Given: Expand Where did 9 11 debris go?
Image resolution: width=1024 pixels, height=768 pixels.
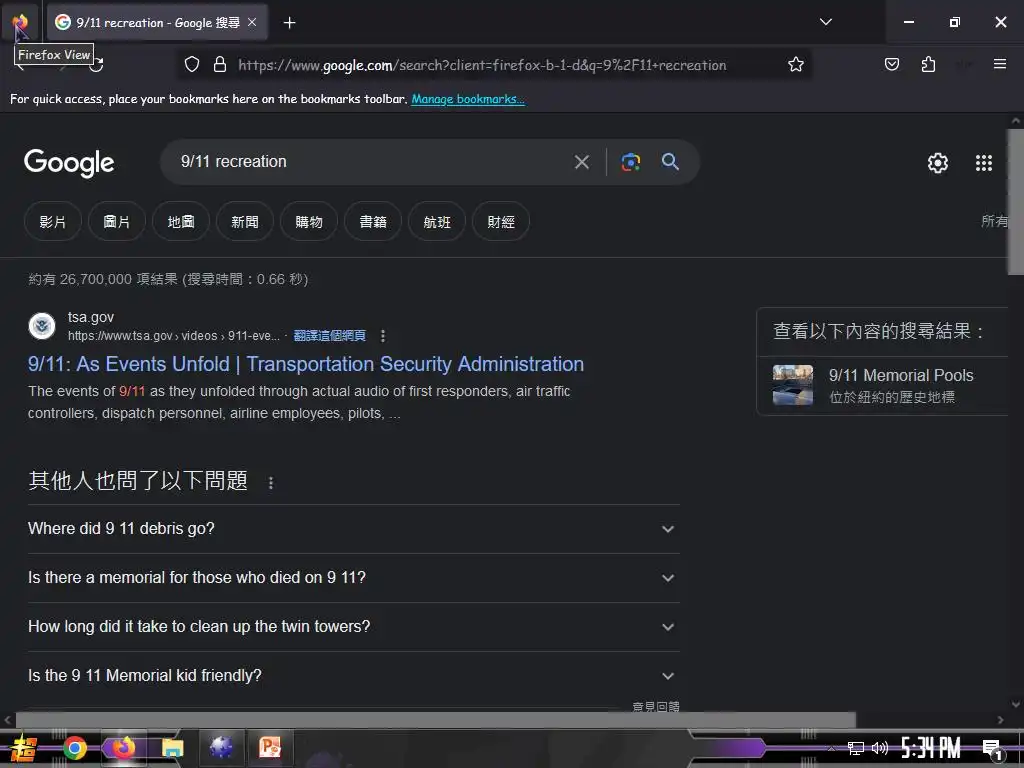Looking at the screenshot, I should point(353,529).
